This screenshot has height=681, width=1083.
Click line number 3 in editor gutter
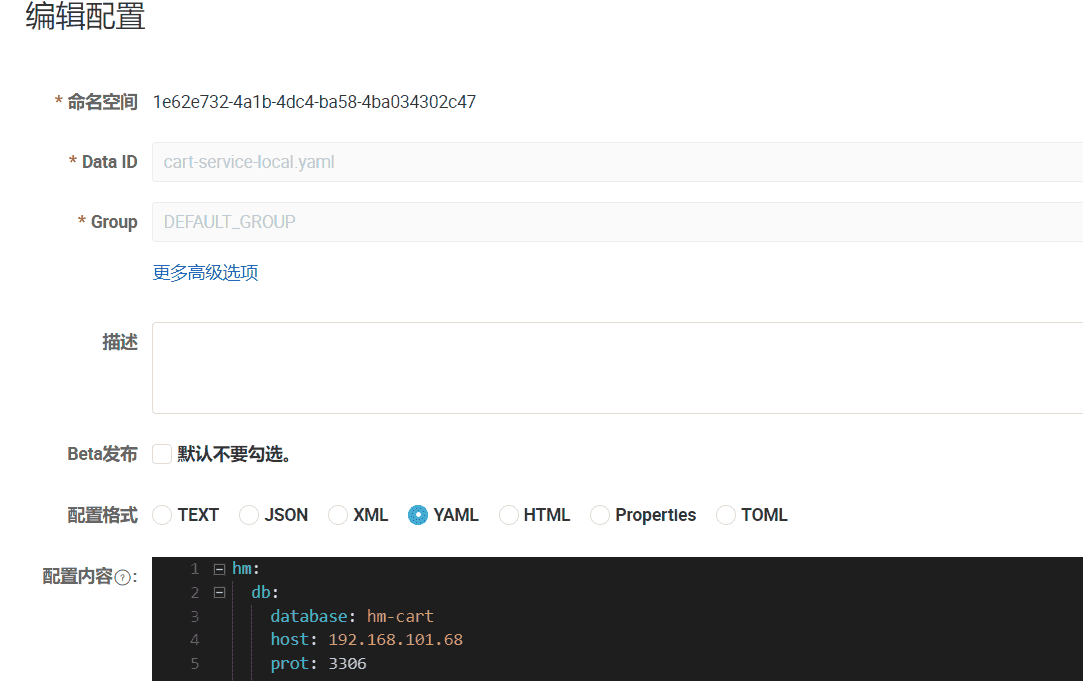194,616
